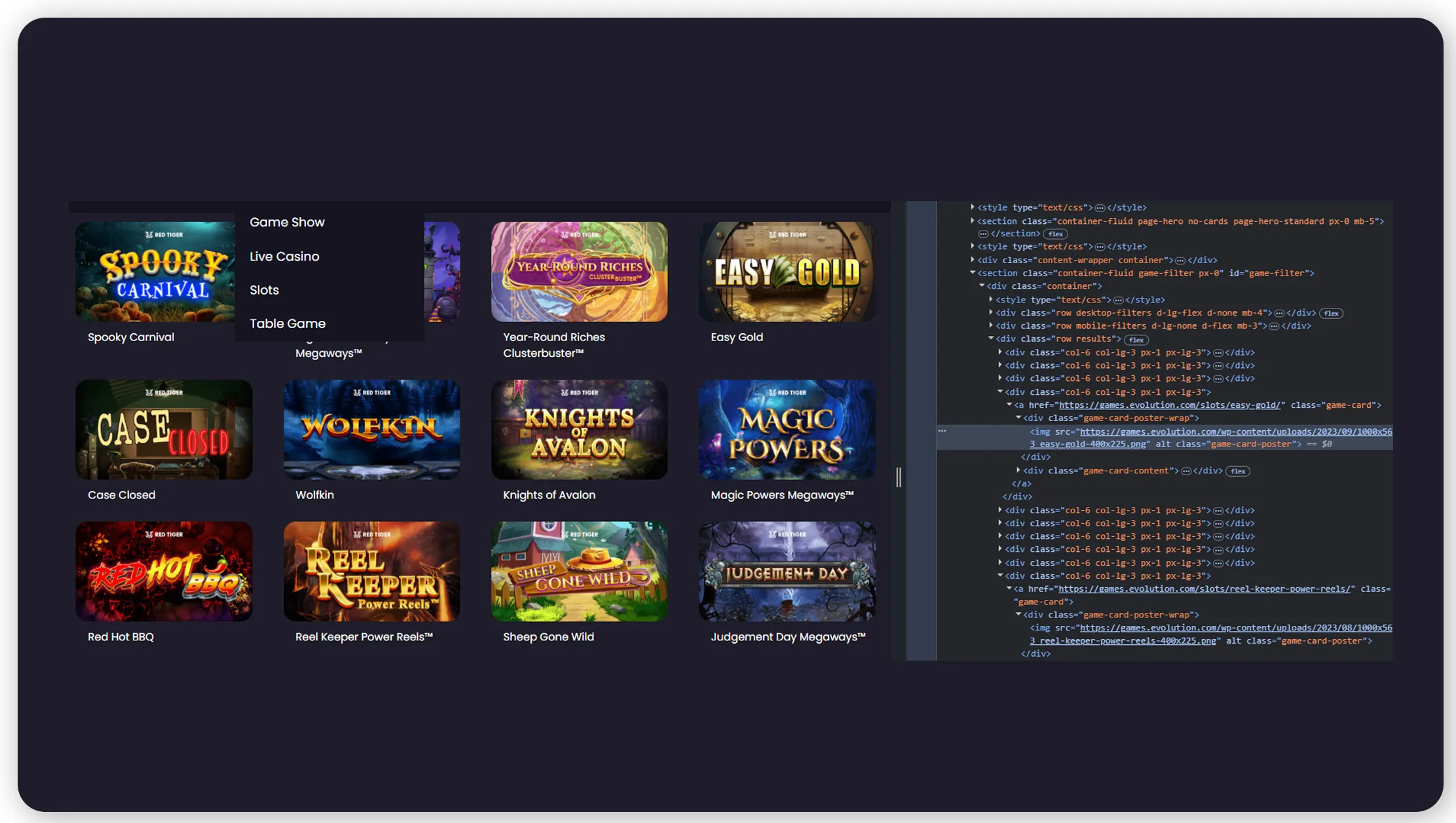Expand the desktop-filters row div
Viewport: 1456px width, 823px height.
[991, 313]
